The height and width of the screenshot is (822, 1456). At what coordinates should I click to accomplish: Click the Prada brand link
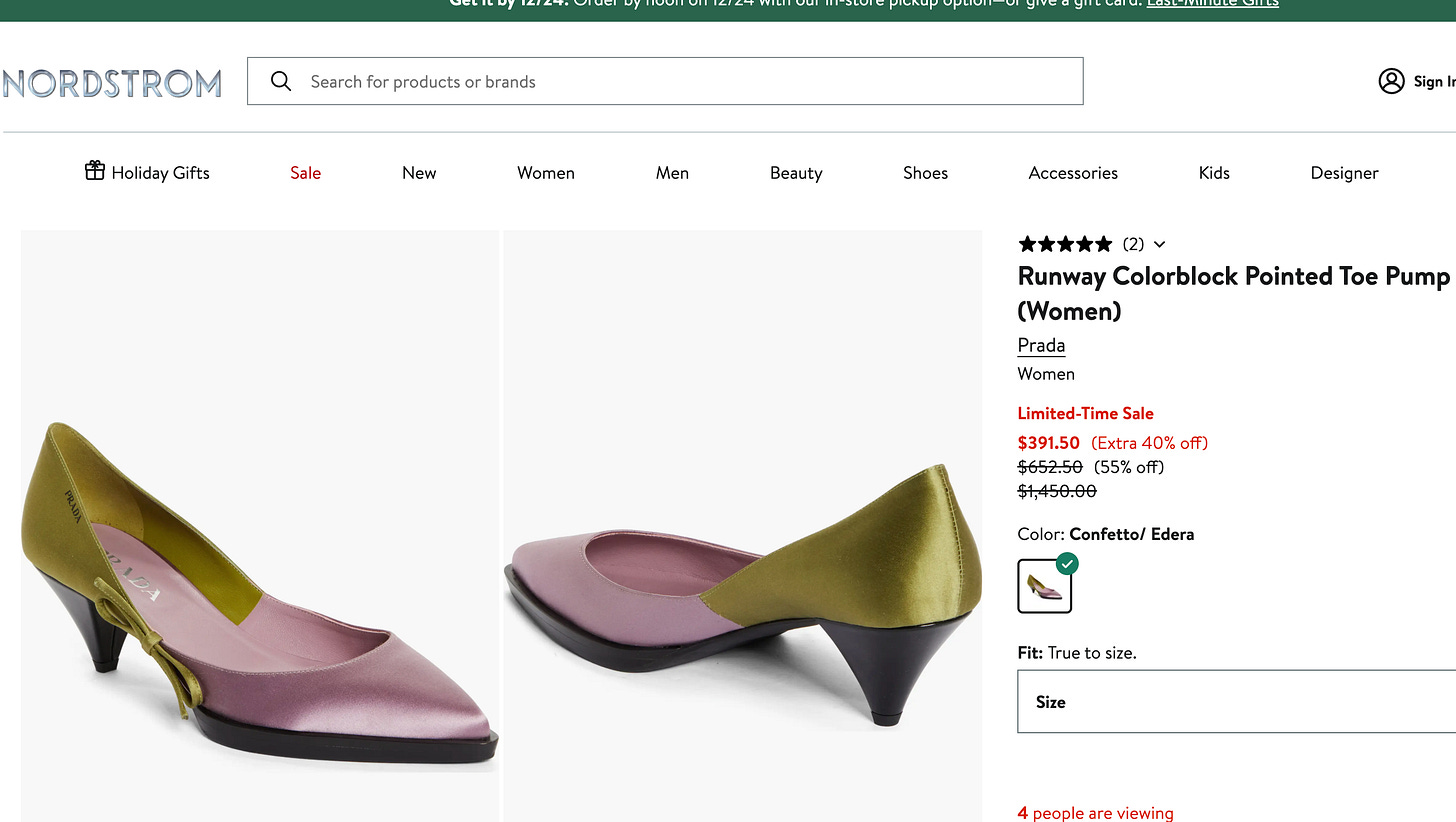click(1041, 345)
